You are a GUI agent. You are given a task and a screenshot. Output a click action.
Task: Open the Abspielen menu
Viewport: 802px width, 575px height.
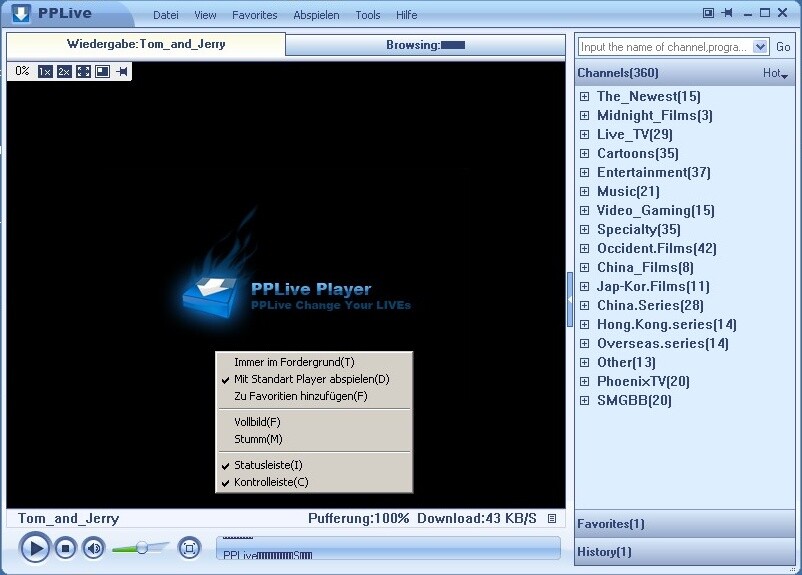pyautogui.click(x=316, y=15)
